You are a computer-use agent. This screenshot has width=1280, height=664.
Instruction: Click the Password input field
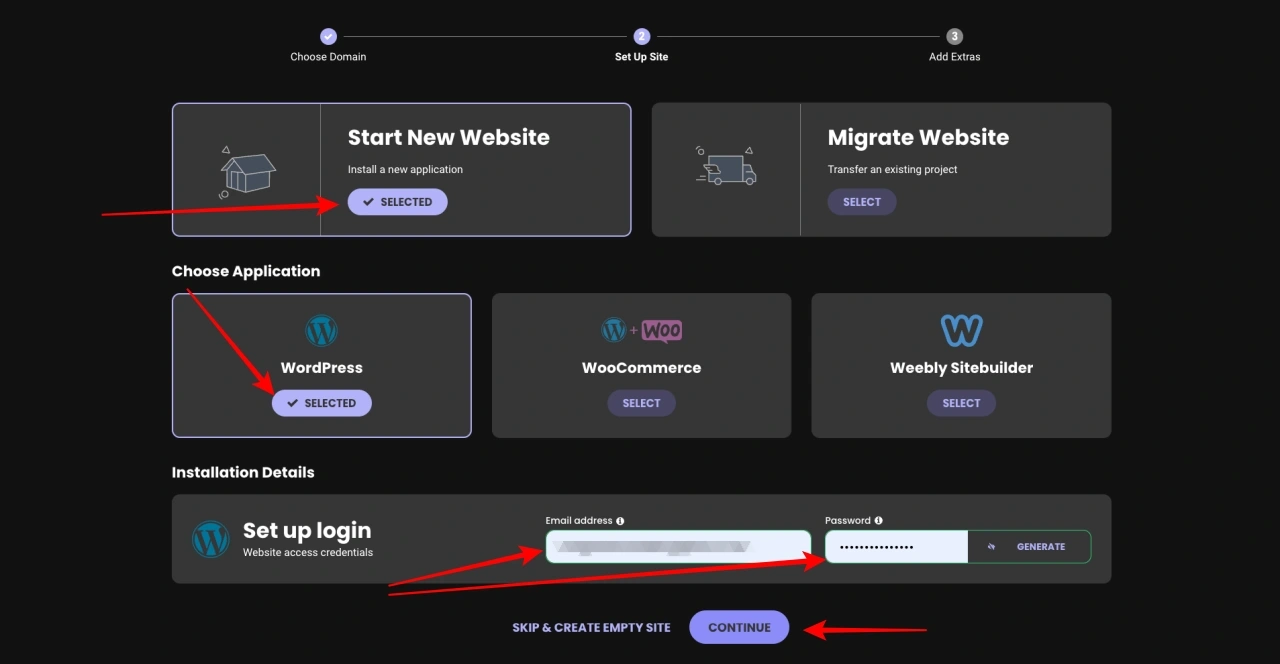[896, 546]
